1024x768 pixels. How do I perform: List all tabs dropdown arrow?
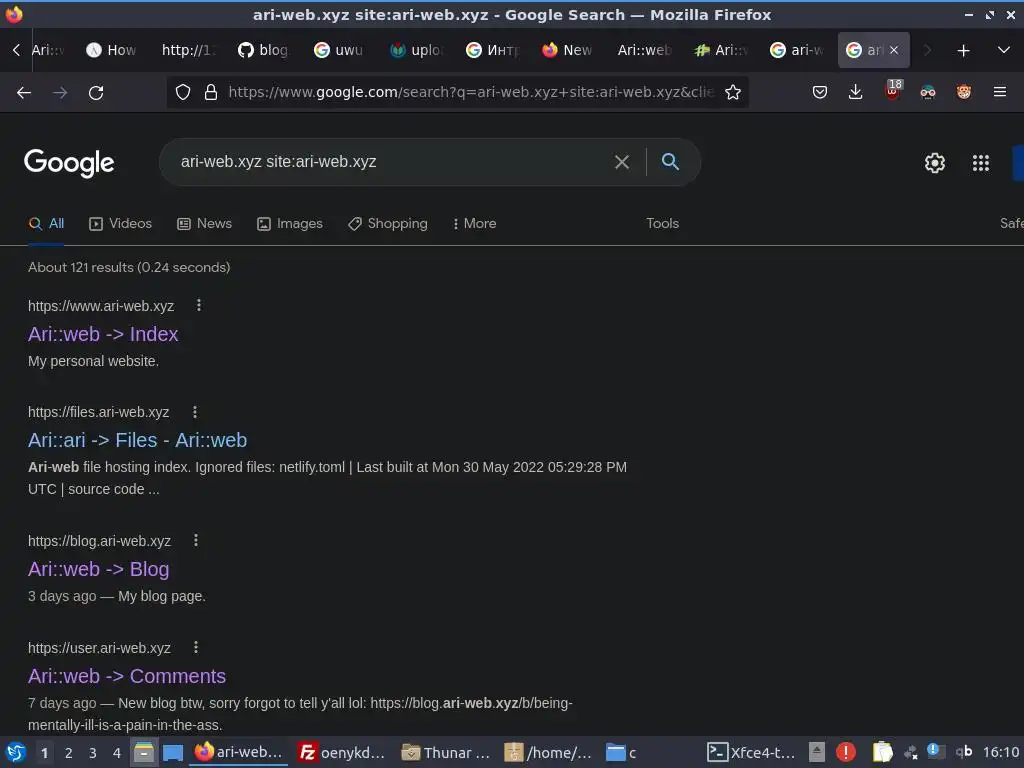pos(1004,50)
